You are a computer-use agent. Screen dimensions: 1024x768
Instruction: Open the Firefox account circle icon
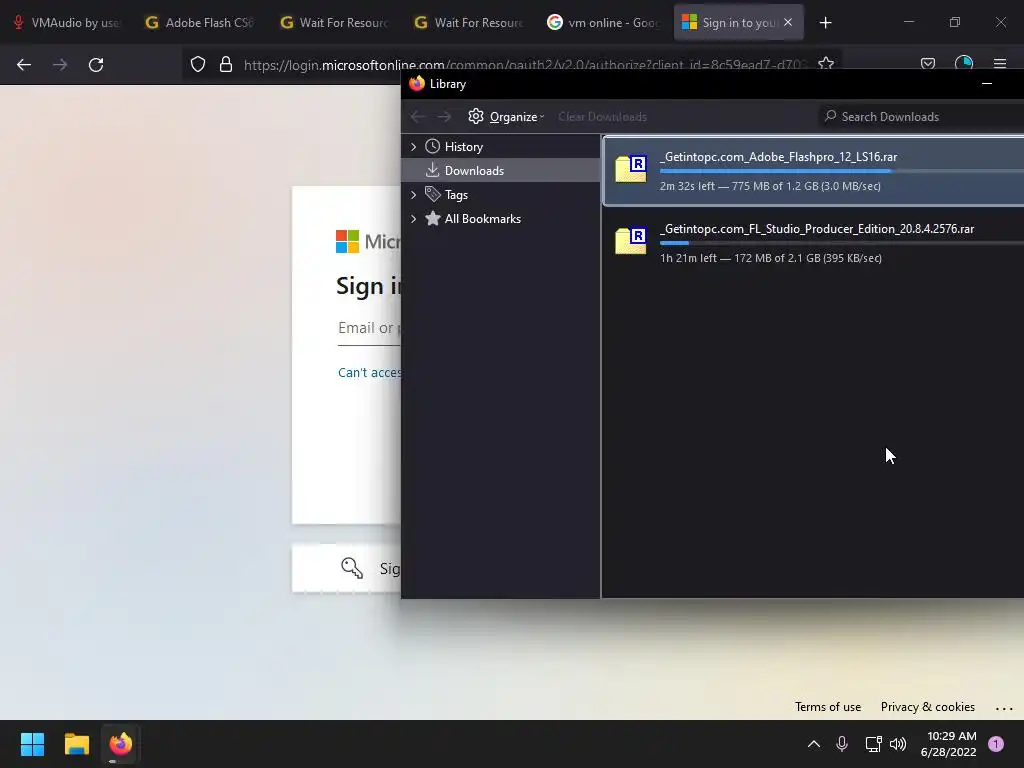(964, 63)
